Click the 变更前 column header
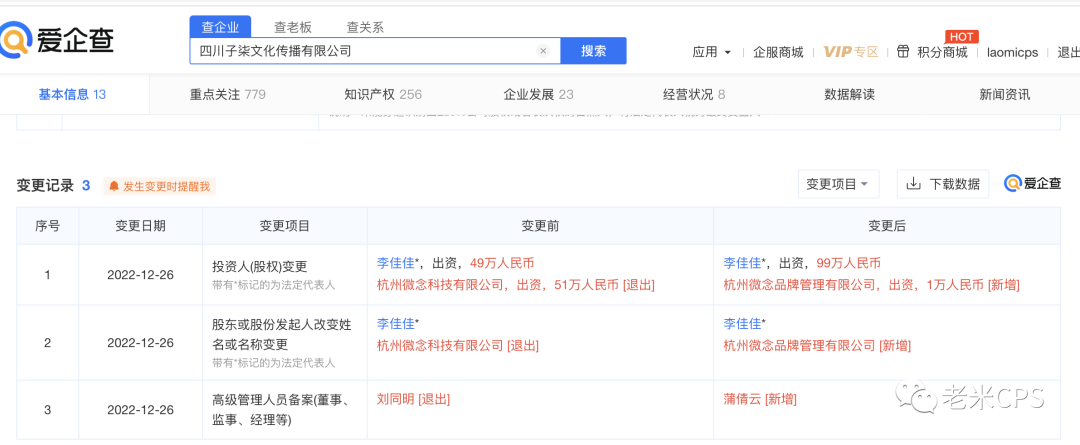Viewport: 1080px width, 445px height. [540, 226]
